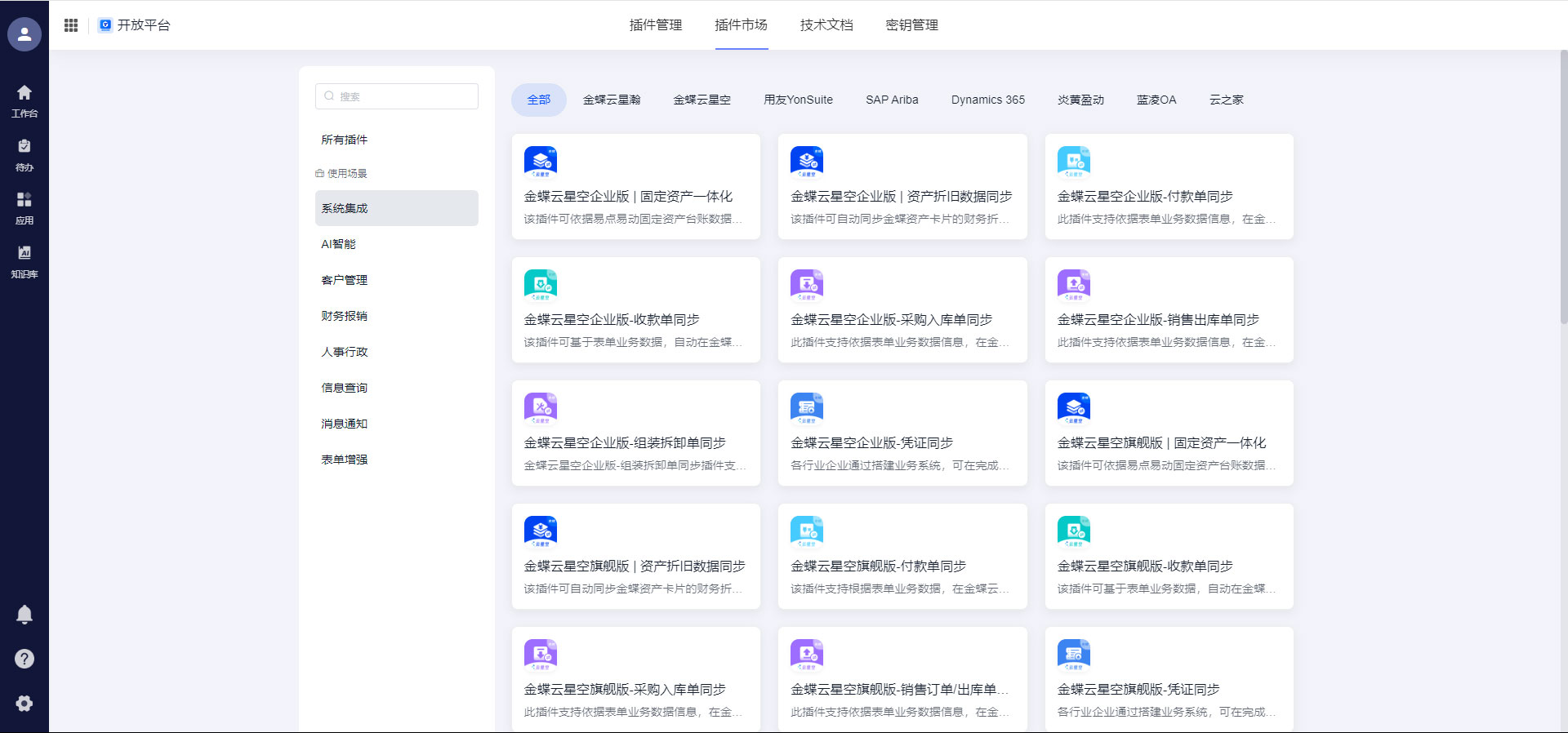Open 金蝶云星空企业版-凭证同步 plugin card
Viewport: 1568px width, 733px height.
pos(902,433)
